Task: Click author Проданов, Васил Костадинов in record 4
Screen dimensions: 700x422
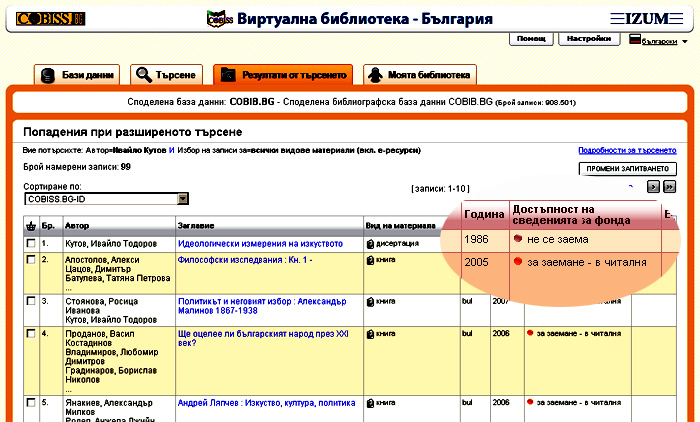Action: pyautogui.click(x=100, y=338)
